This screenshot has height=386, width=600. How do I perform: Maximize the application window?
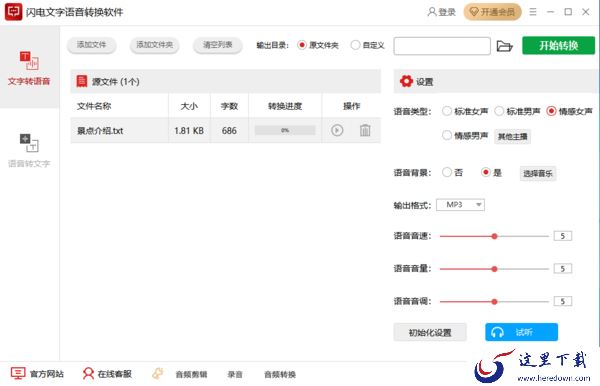tap(568, 12)
